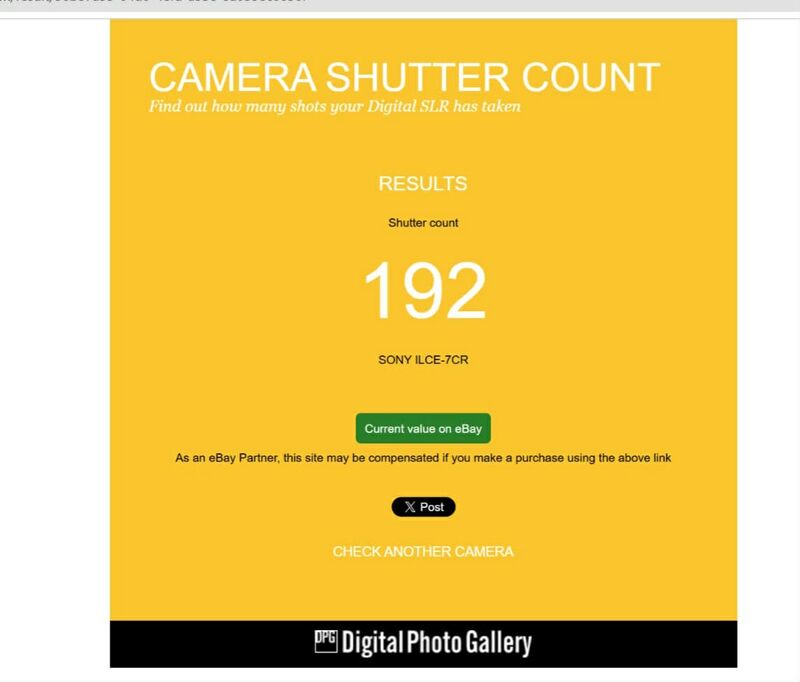The width and height of the screenshot is (800, 682).
Task: Click the eBay Partner disclaimer text
Action: [423, 458]
